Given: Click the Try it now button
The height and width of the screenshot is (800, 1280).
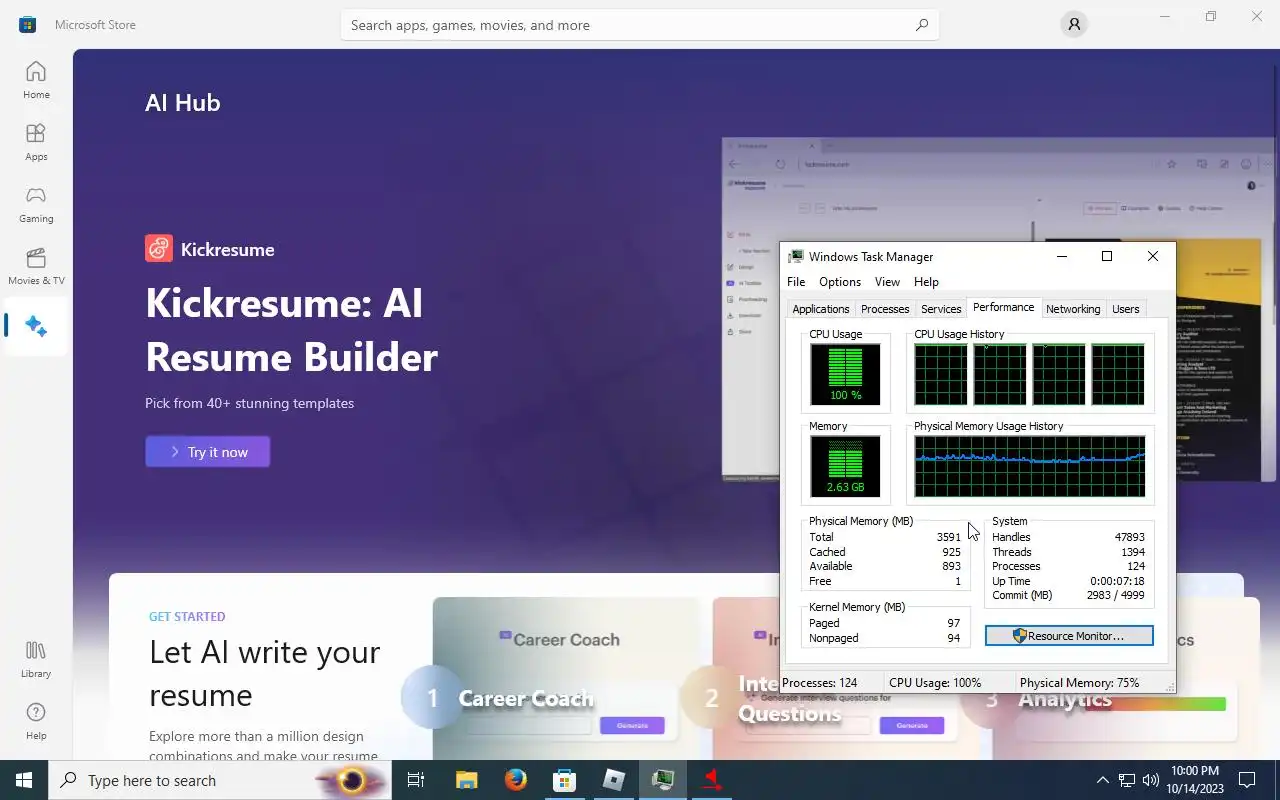Looking at the screenshot, I should pyautogui.click(x=208, y=452).
